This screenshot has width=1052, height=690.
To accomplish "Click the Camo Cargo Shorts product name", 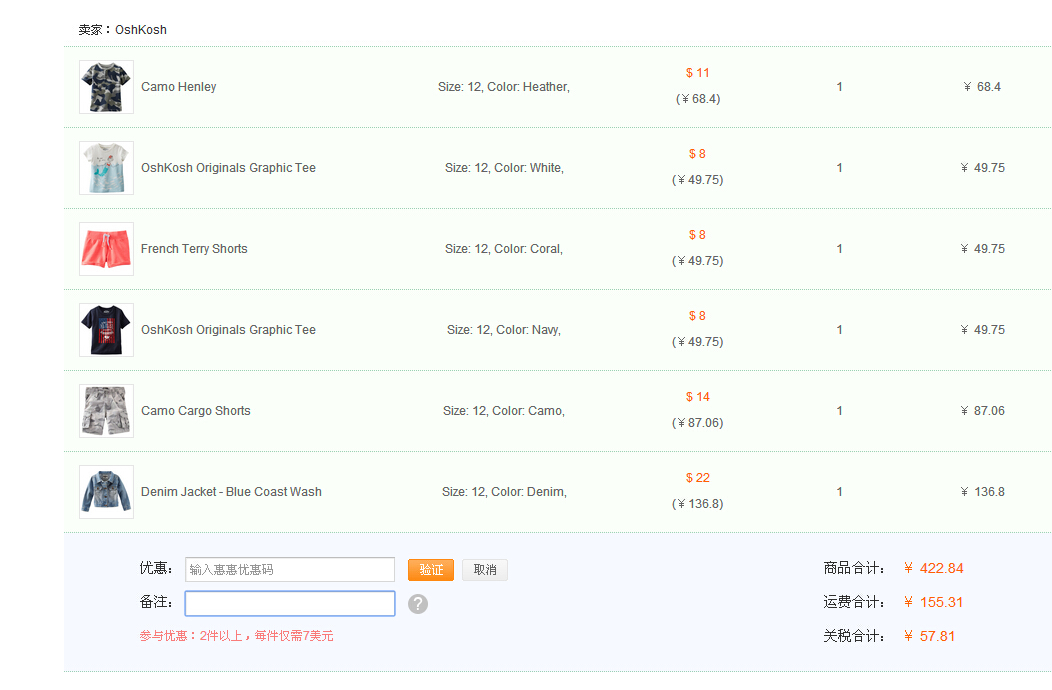I will (195, 411).
